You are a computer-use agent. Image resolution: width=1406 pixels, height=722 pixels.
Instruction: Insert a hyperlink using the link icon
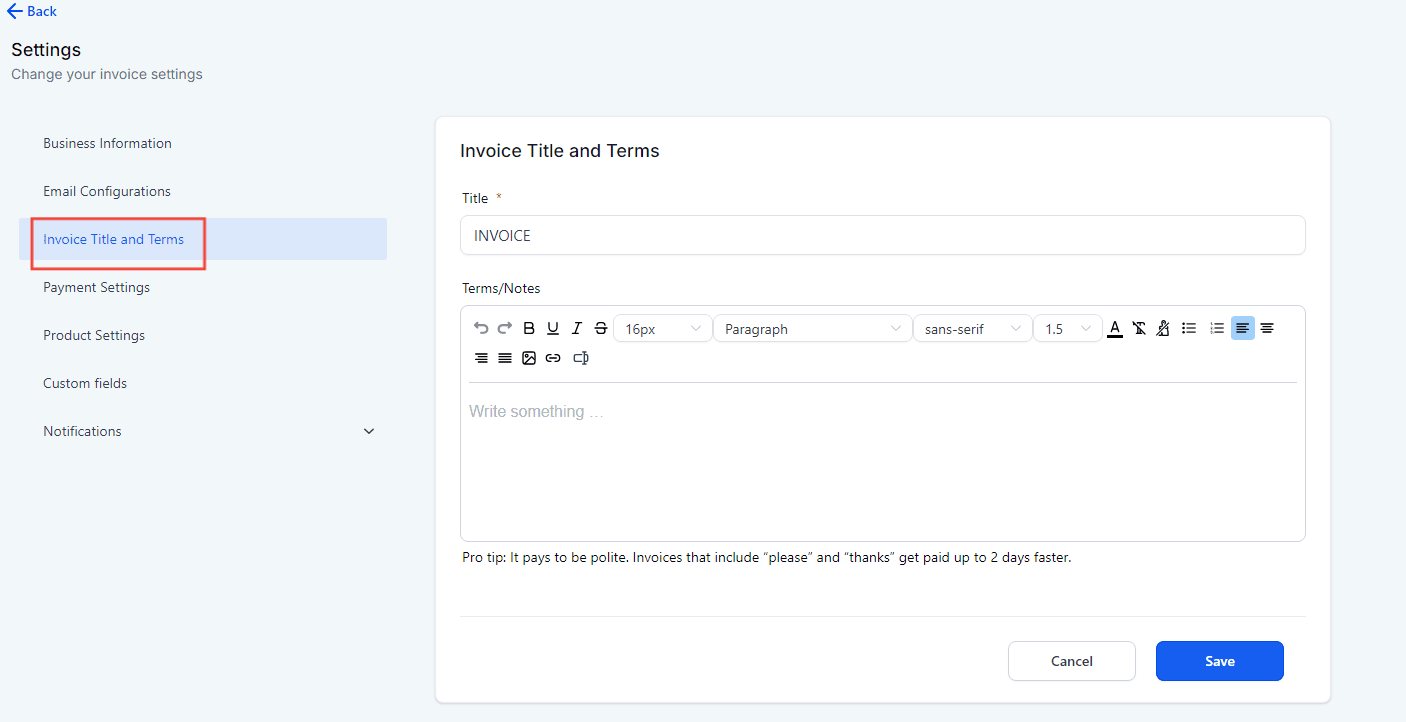tap(553, 357)
